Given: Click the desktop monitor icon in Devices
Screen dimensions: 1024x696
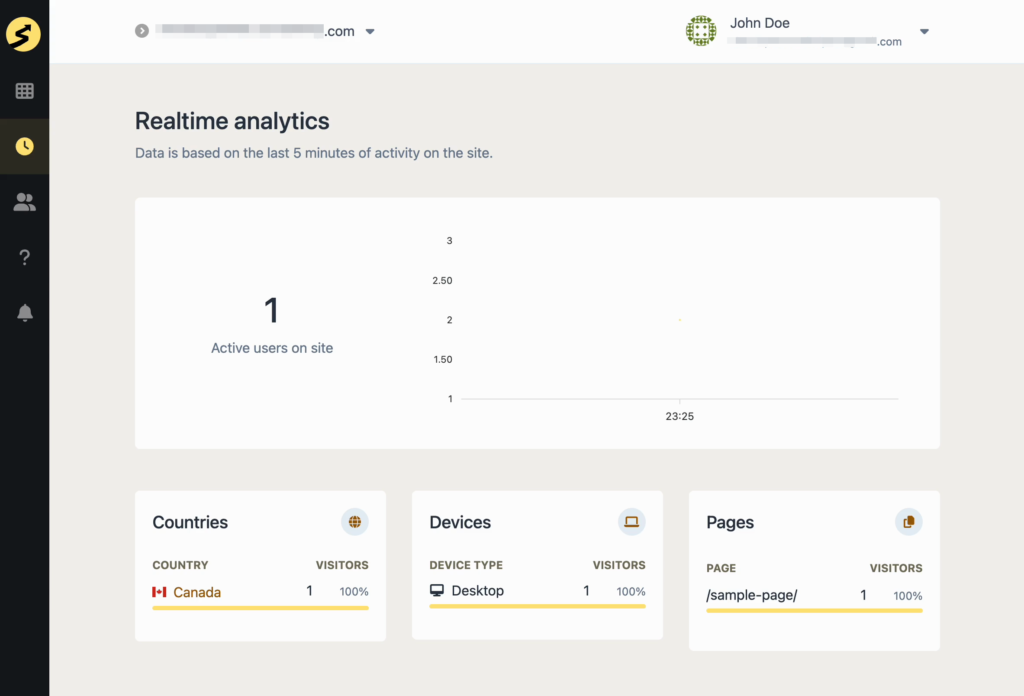Looking at the screenshot, I should [x=437, y=590].
